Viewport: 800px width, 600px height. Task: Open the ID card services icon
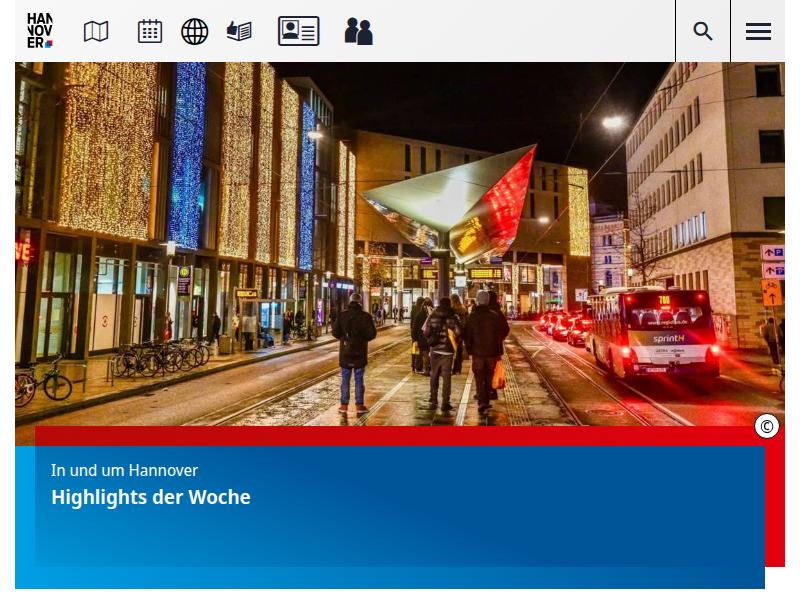[298, 31]
